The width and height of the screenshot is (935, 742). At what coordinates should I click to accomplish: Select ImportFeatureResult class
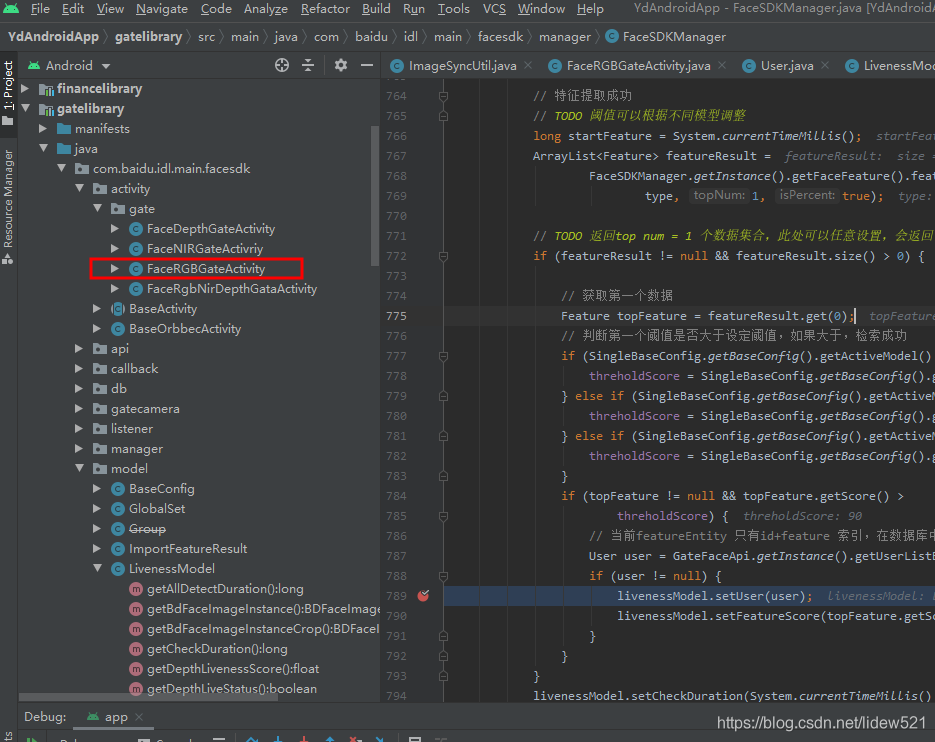tap(188, 549)
